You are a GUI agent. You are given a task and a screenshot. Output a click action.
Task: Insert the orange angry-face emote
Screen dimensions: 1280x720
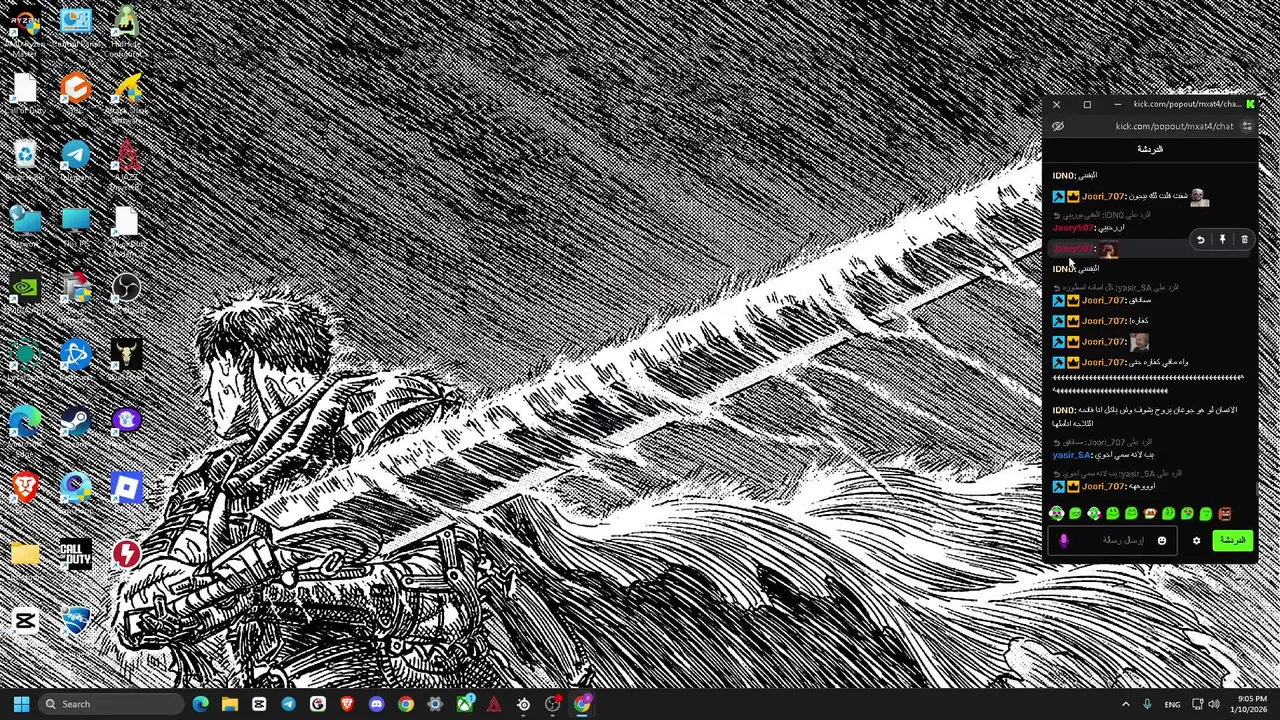1224,513
